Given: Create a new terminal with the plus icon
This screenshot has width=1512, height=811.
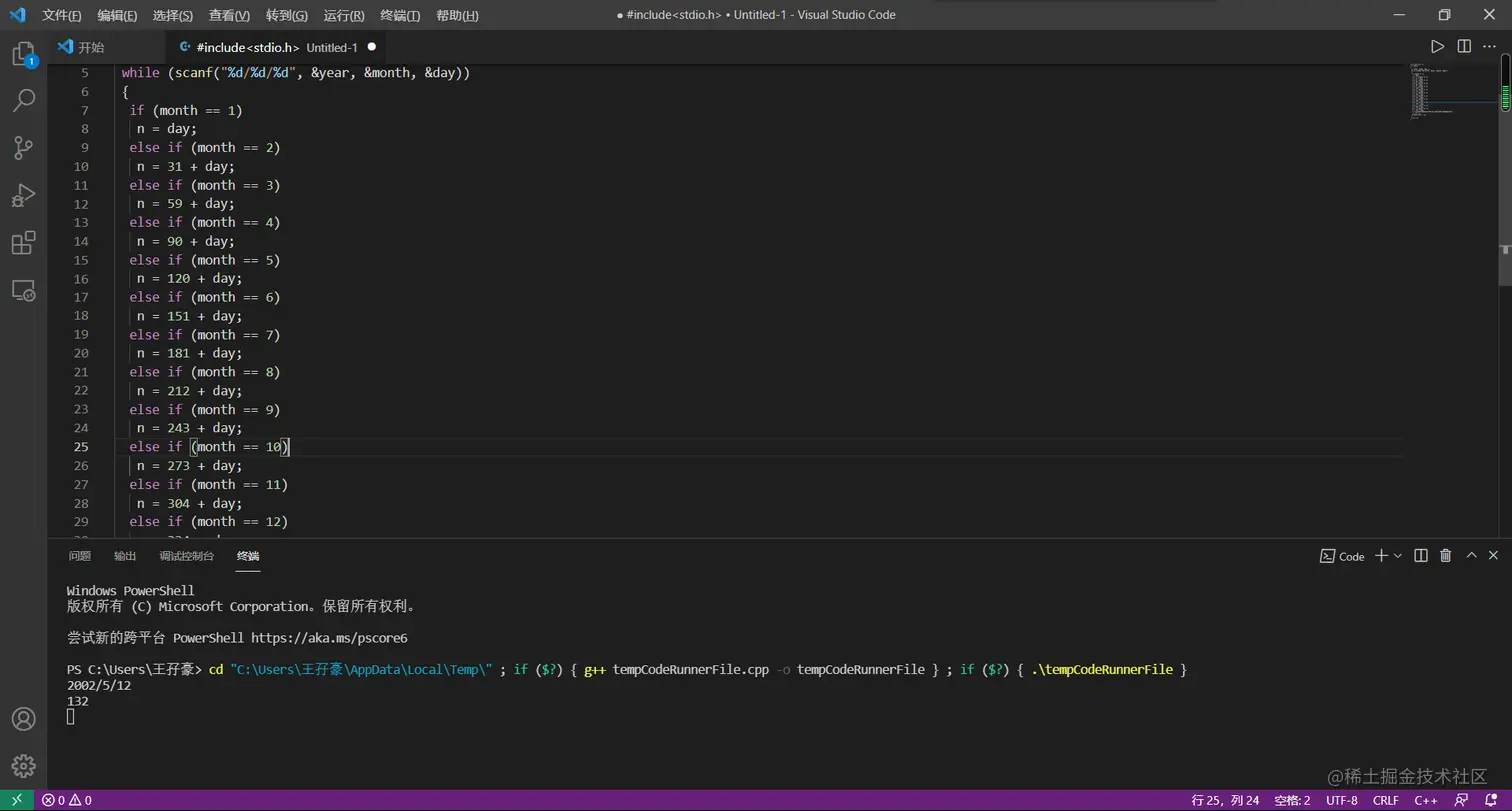Looking at the screenshot, I should (x=1381, y=556).
